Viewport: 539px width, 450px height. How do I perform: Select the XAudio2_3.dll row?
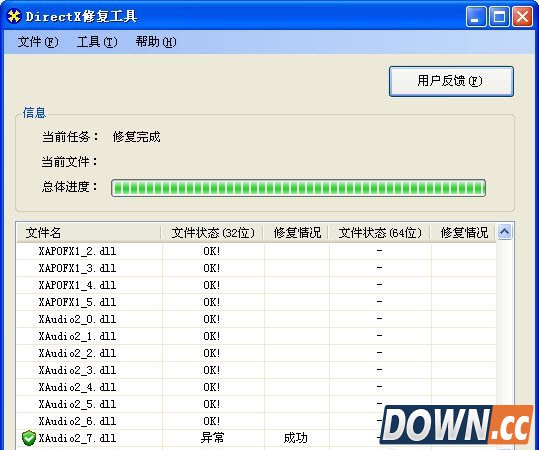(256, 370)
